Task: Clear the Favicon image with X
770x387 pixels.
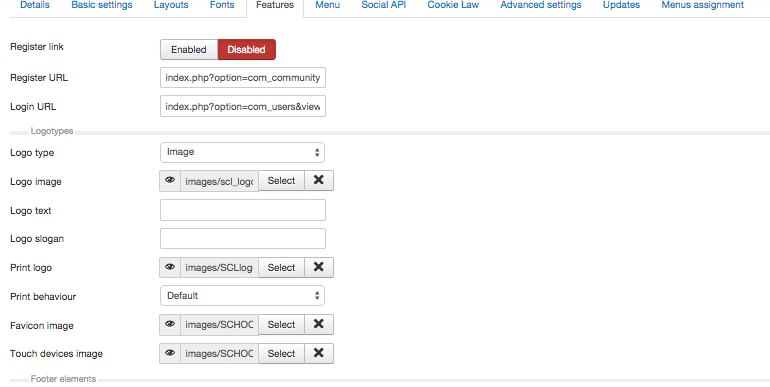Action: click(319, 325)
